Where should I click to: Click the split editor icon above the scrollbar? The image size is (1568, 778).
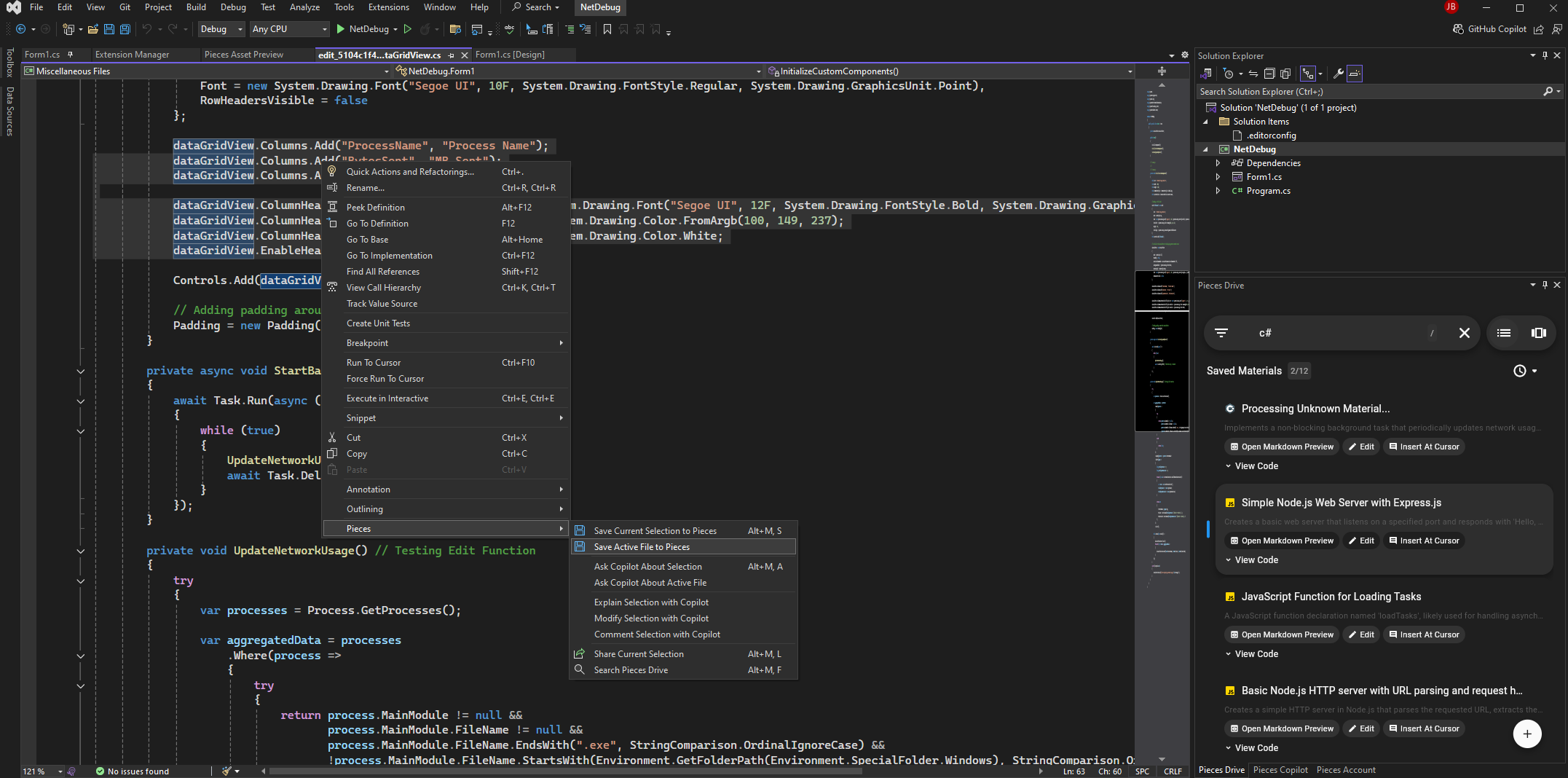(1162, 71)
